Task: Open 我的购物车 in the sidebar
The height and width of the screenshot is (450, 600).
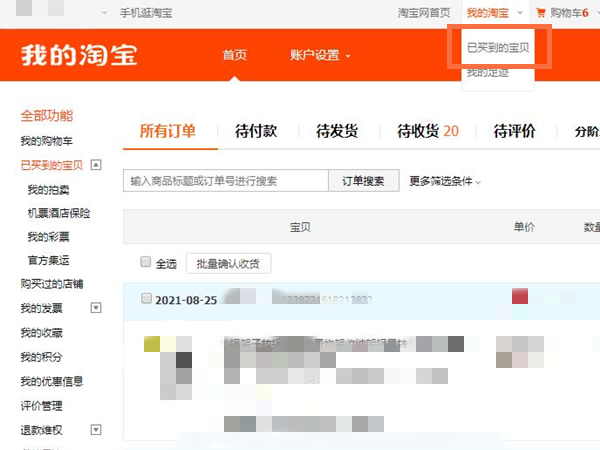Action: click(46, 141)
